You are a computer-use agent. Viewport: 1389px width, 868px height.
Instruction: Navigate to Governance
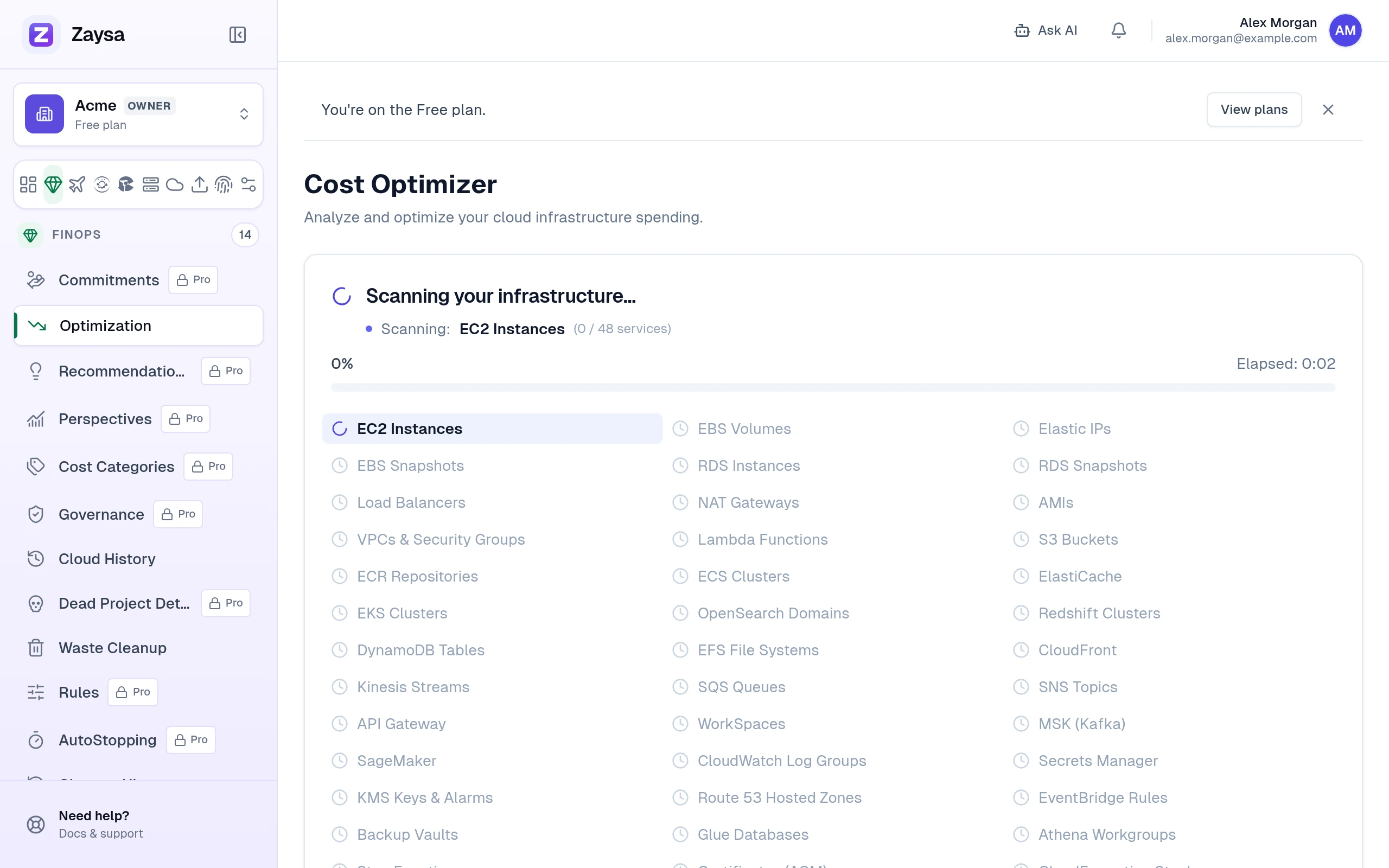(x=138, y=514)
